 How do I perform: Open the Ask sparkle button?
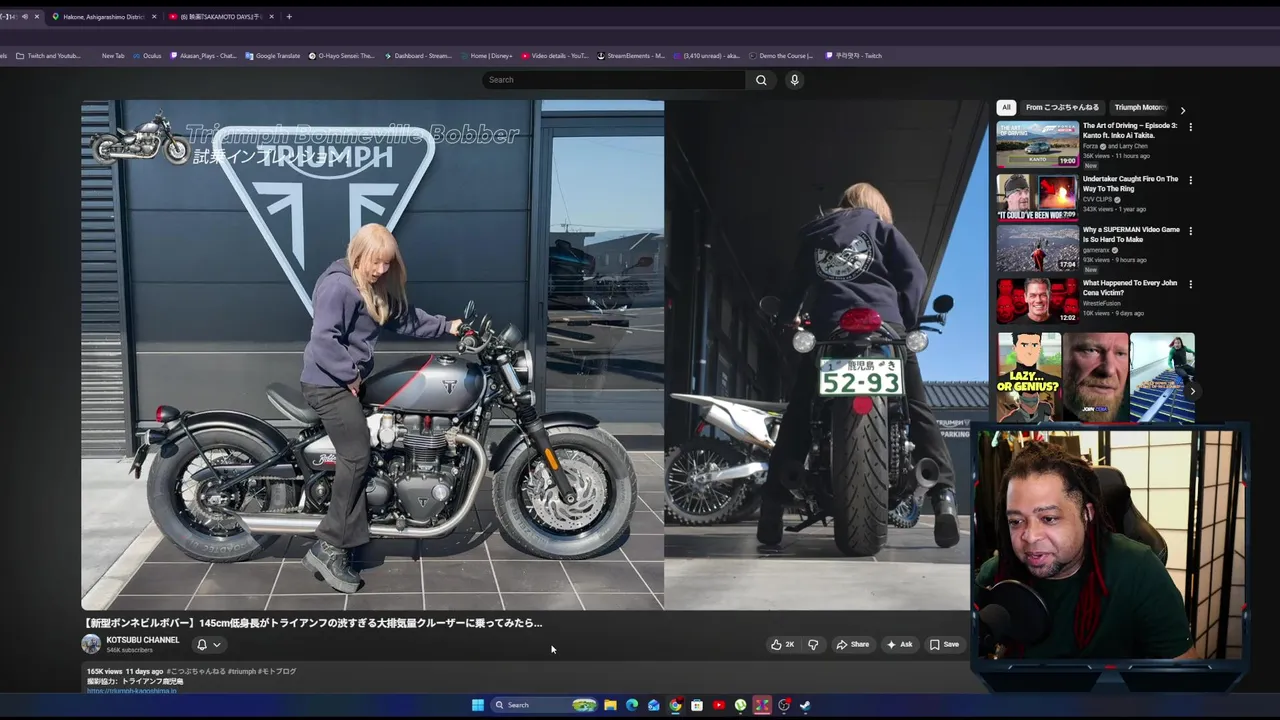(899, 645)
